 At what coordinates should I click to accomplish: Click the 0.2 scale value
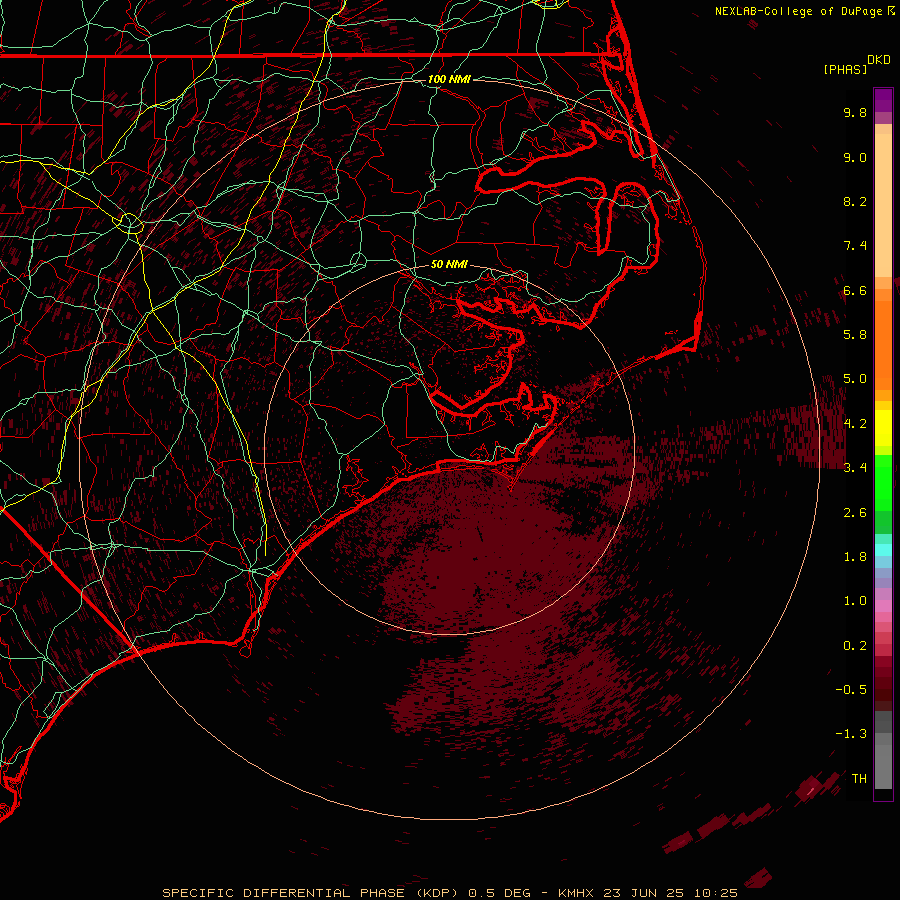(x=855, y=646)
